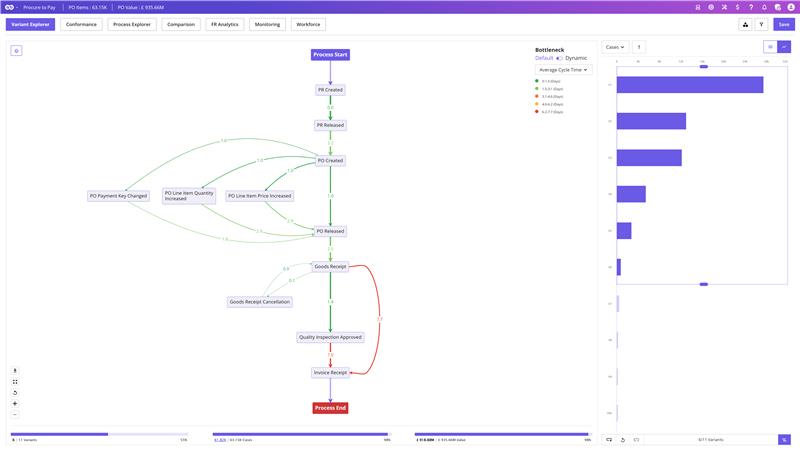This screenshot has width=800, height=450.
Task: Click the fourth variant bar in the chart
Action: 631,194
